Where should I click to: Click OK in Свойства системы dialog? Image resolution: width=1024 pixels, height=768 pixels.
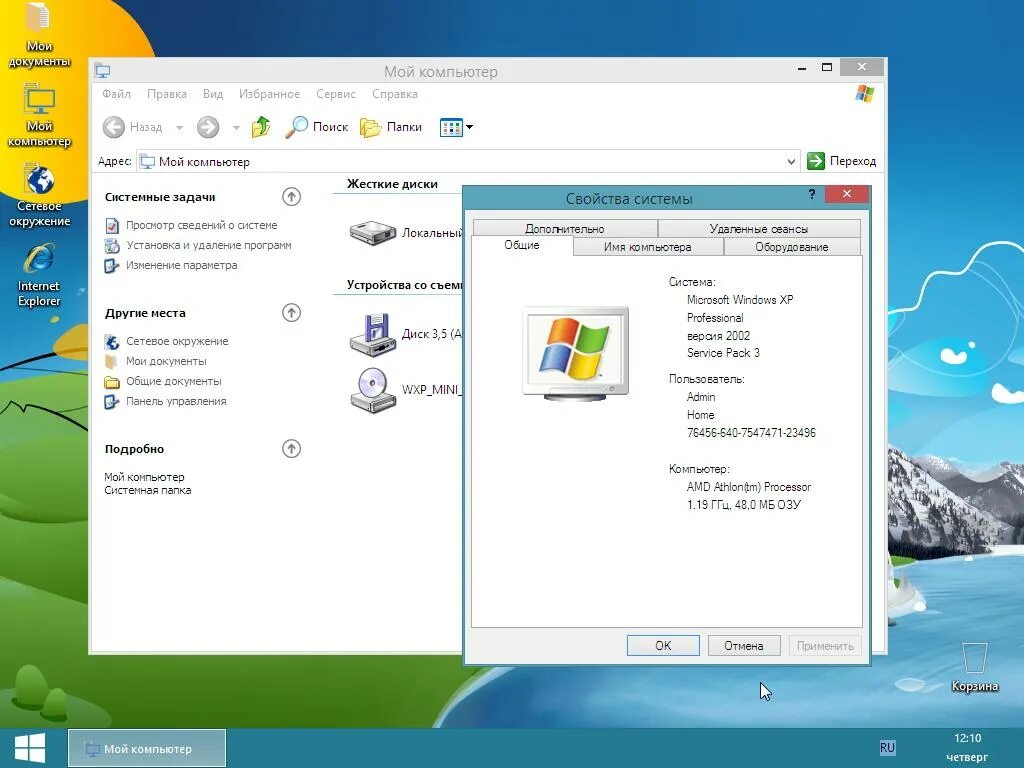[x=663, y=645]
